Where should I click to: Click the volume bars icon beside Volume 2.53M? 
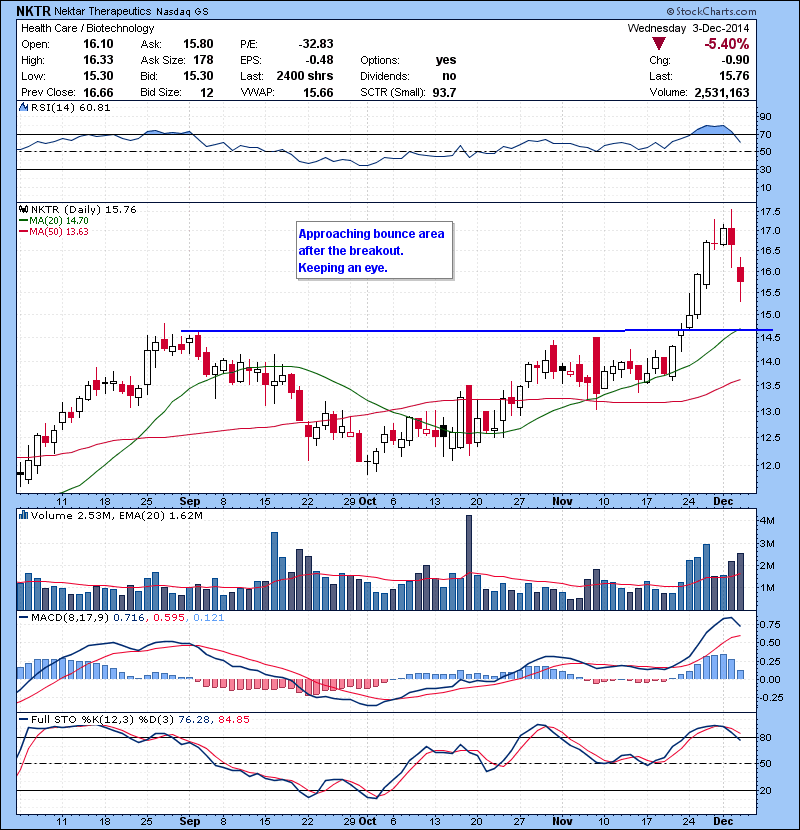[23, 515]
